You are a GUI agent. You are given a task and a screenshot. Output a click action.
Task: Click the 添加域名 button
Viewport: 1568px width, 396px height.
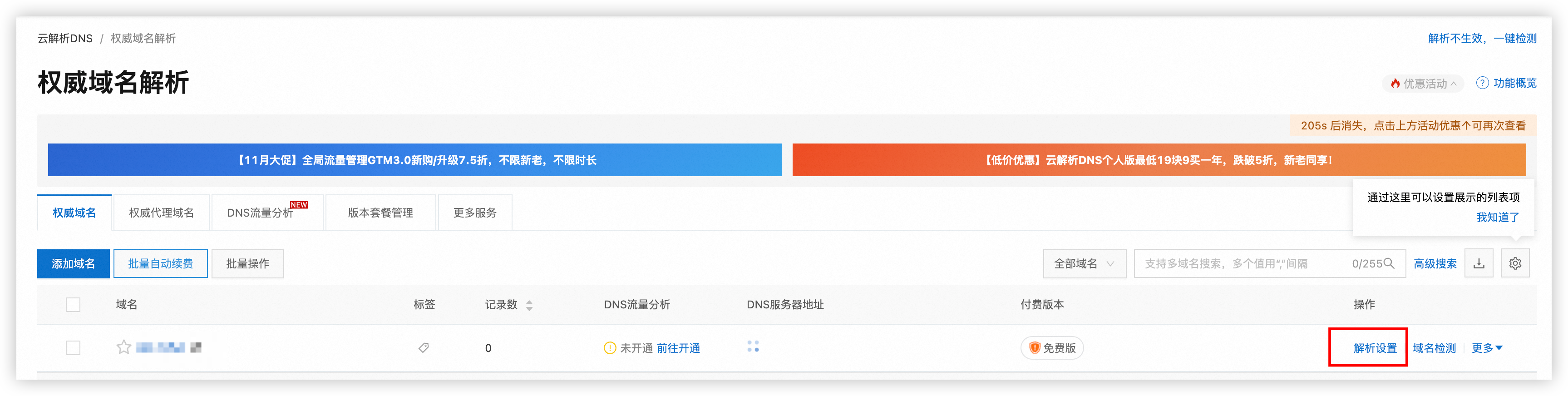click(73, 264)
